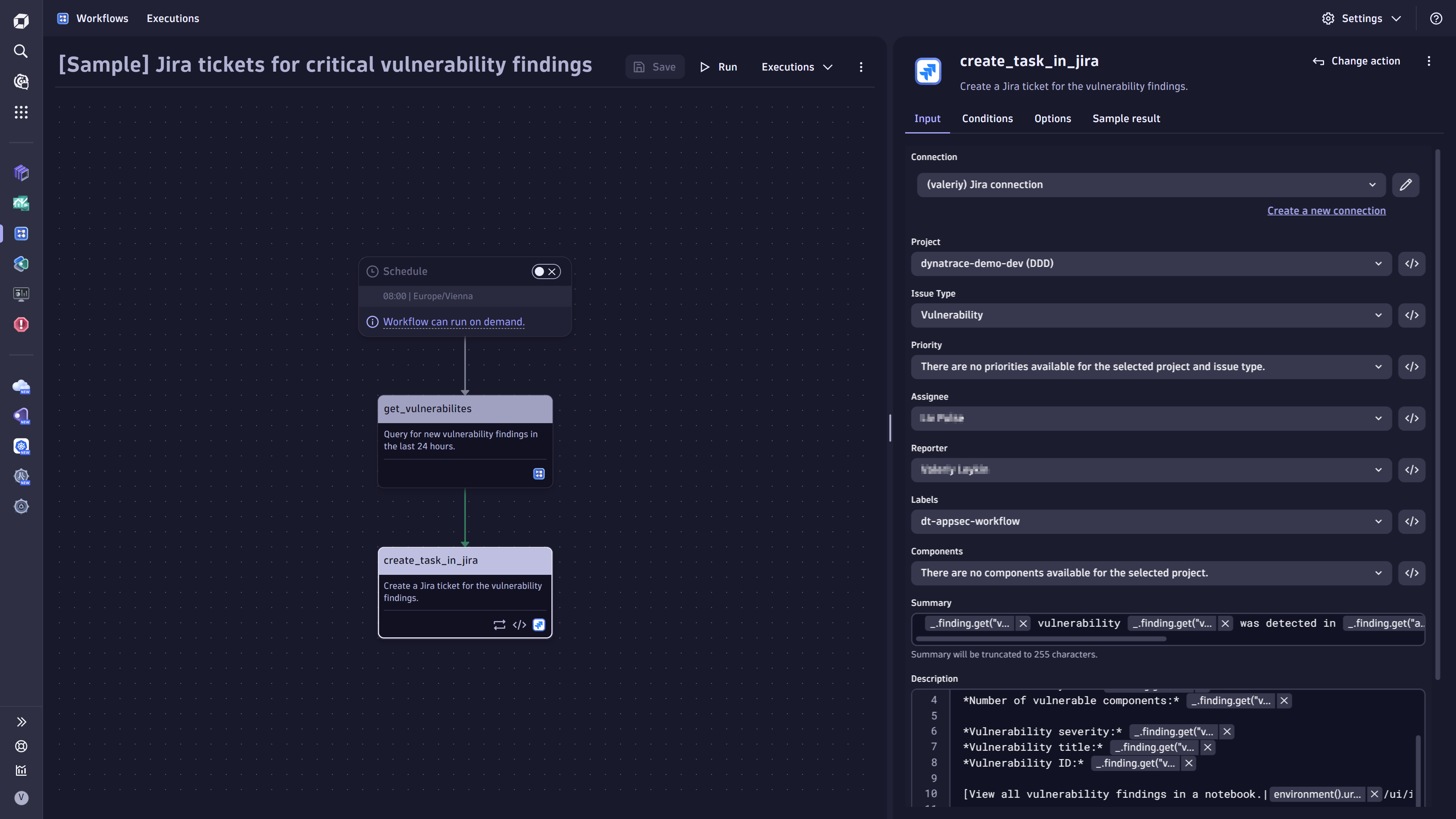Switch to the Conditions tab

coord(987,119)
